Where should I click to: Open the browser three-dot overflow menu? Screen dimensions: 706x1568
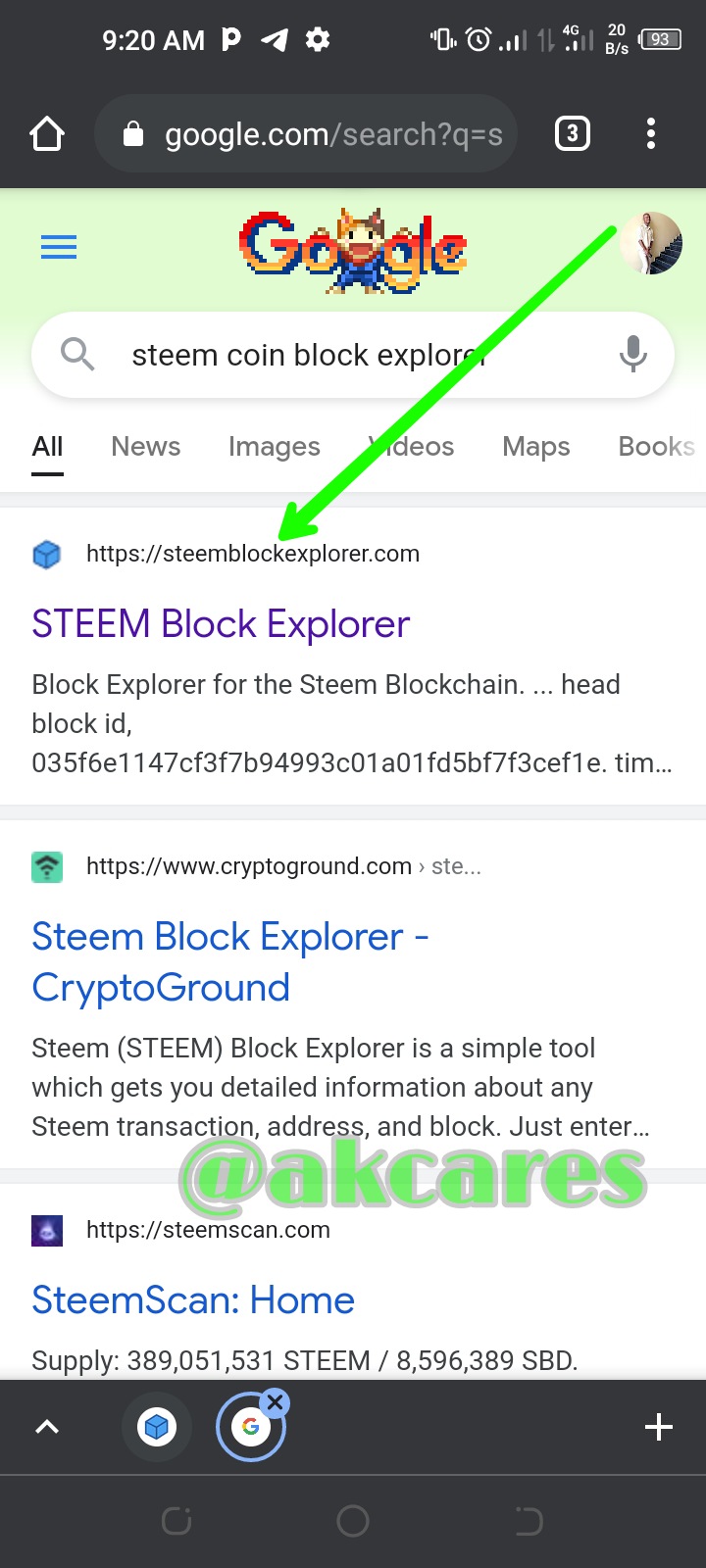651,133
